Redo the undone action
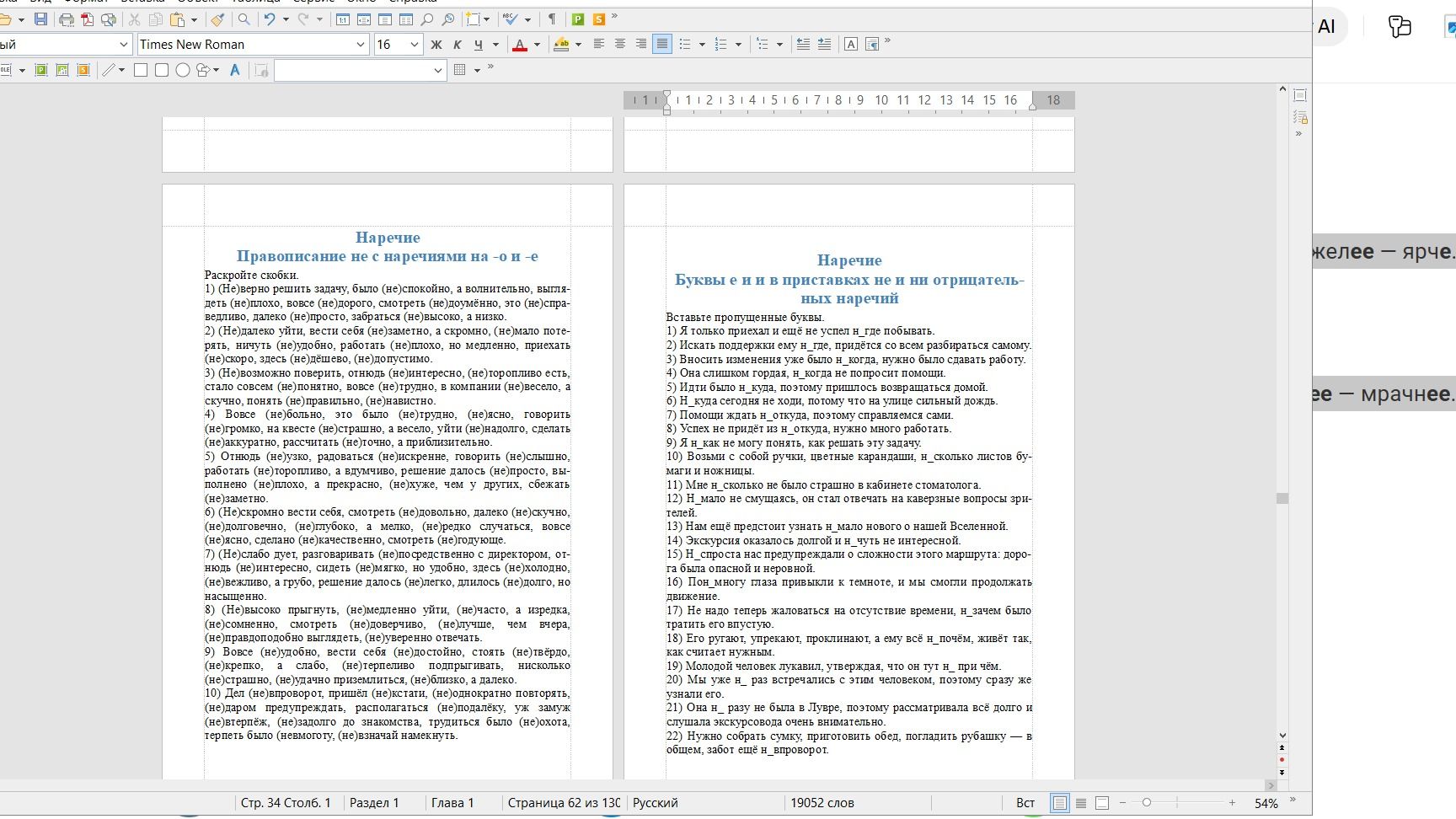 coord(303,19)
